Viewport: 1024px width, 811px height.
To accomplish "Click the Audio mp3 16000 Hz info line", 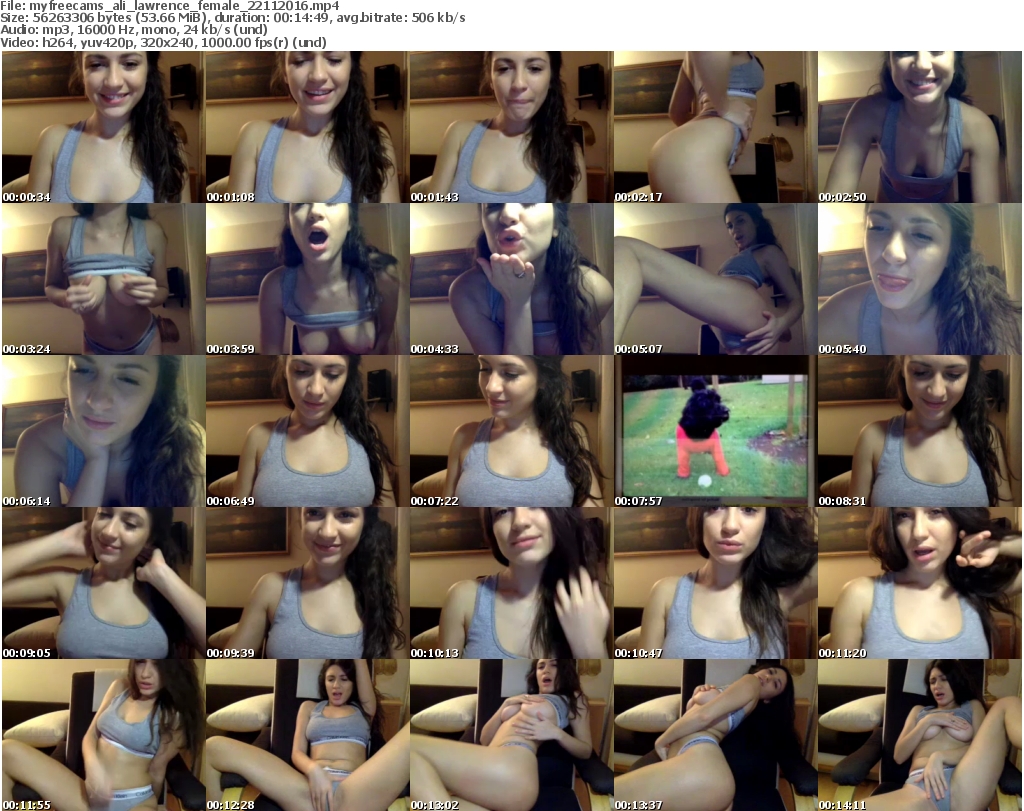I will click(134, 30).
